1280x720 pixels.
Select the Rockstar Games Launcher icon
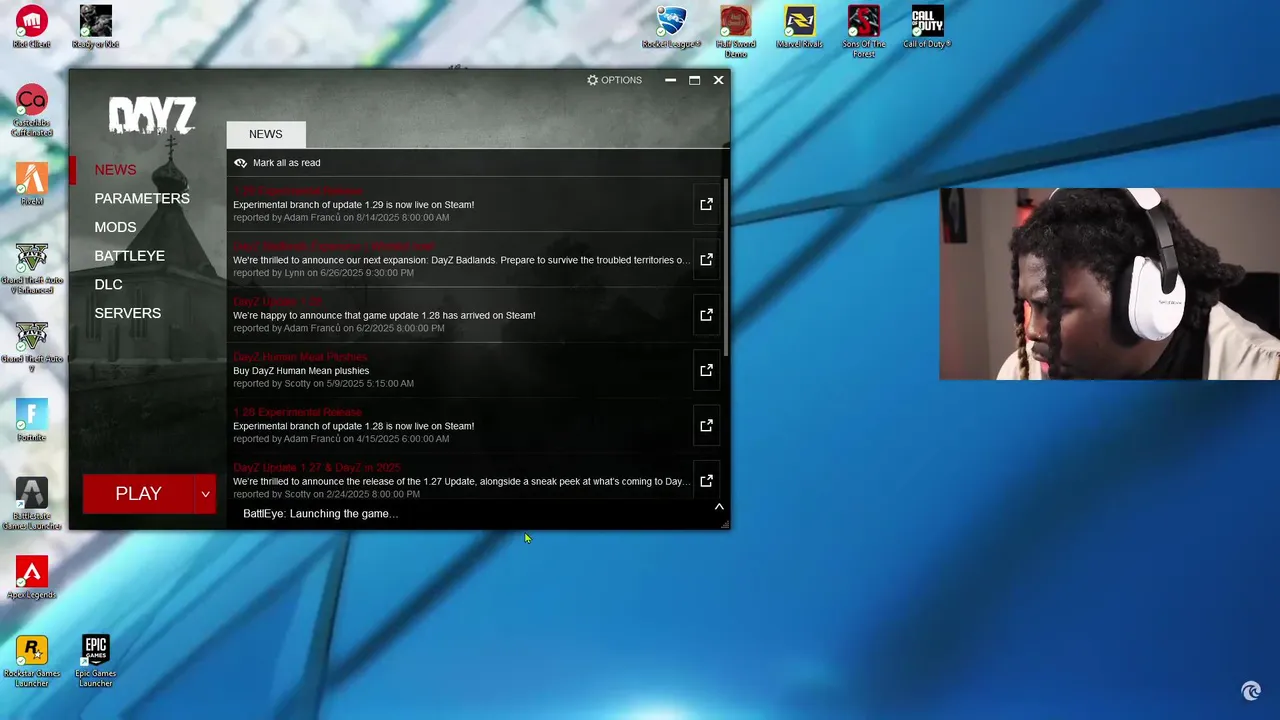[x=32, y=661]
